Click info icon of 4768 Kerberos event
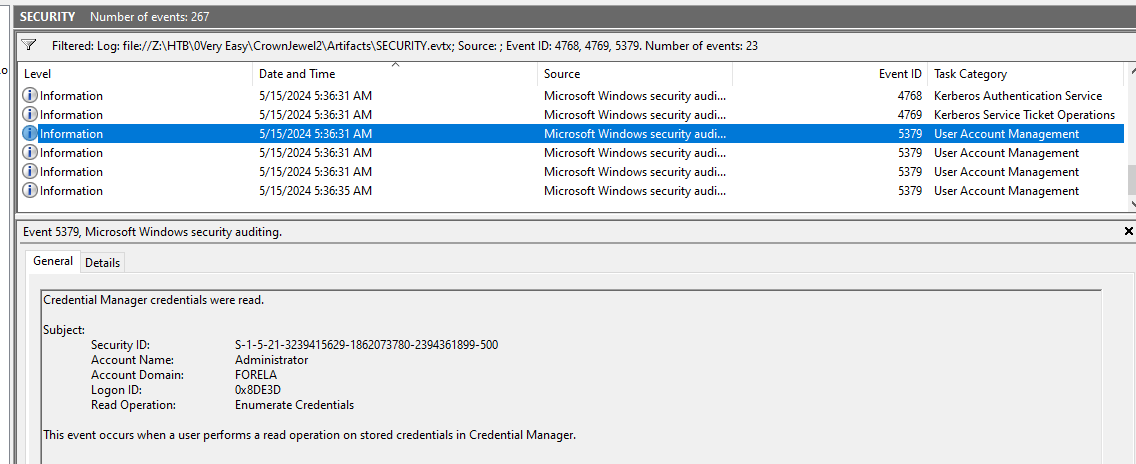 tap(30, 96)
